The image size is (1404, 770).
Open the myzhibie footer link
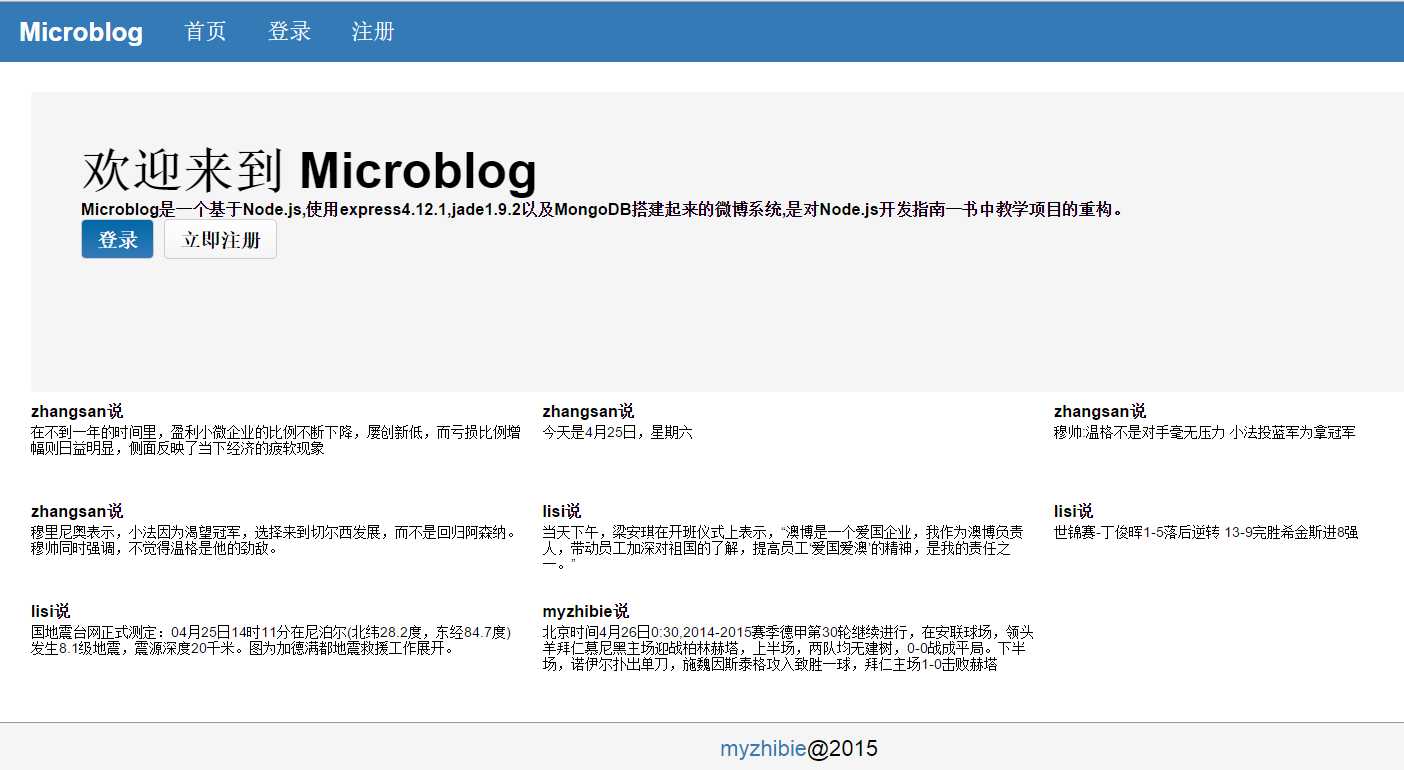(x=763, y=749)
